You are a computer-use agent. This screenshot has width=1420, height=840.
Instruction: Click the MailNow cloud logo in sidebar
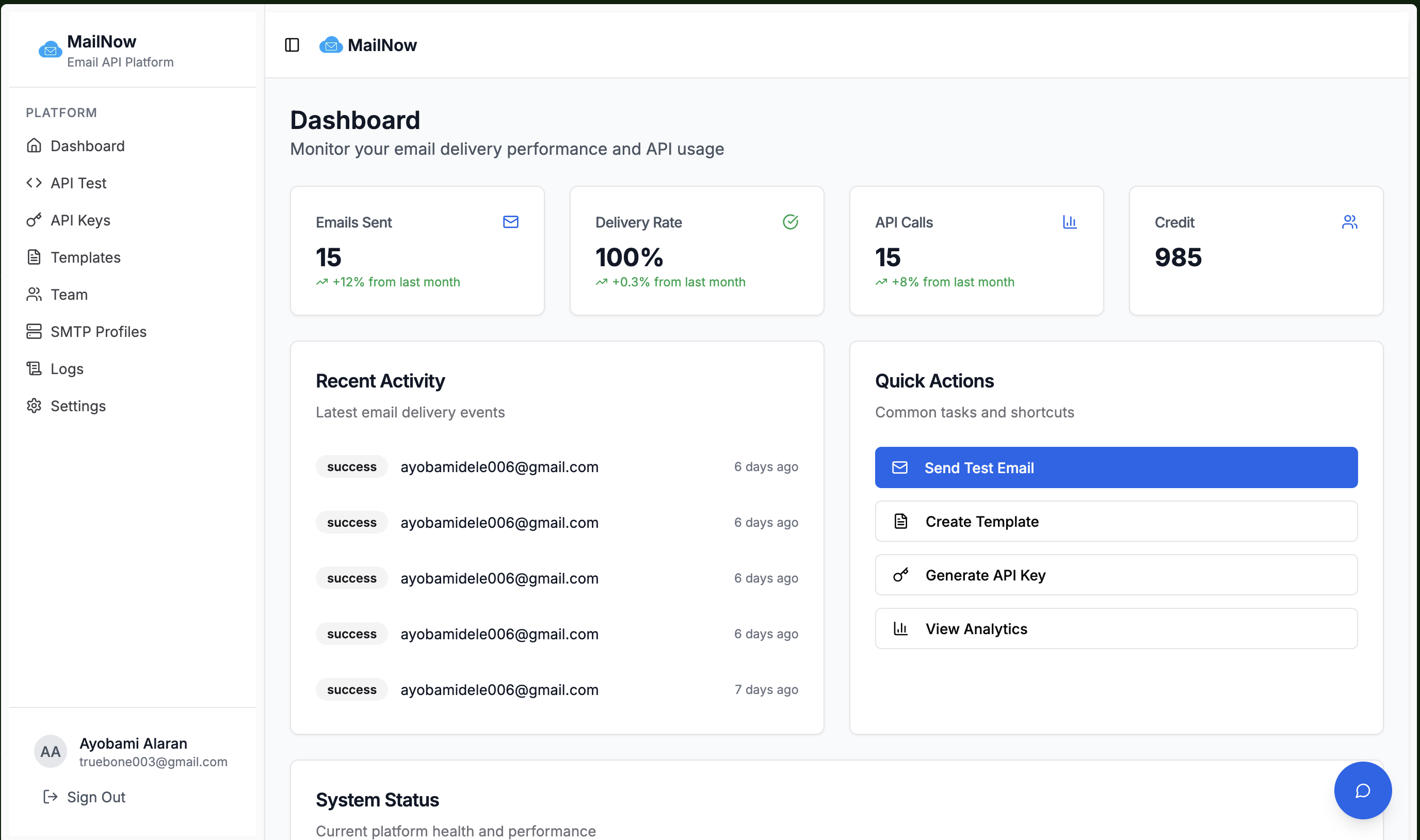[50, 50]
